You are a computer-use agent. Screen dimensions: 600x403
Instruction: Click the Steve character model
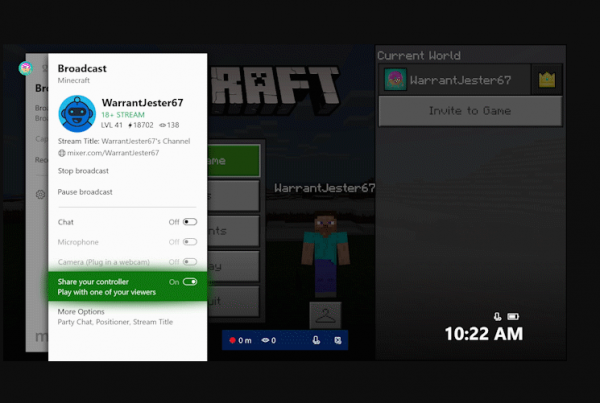click(325, 253)
